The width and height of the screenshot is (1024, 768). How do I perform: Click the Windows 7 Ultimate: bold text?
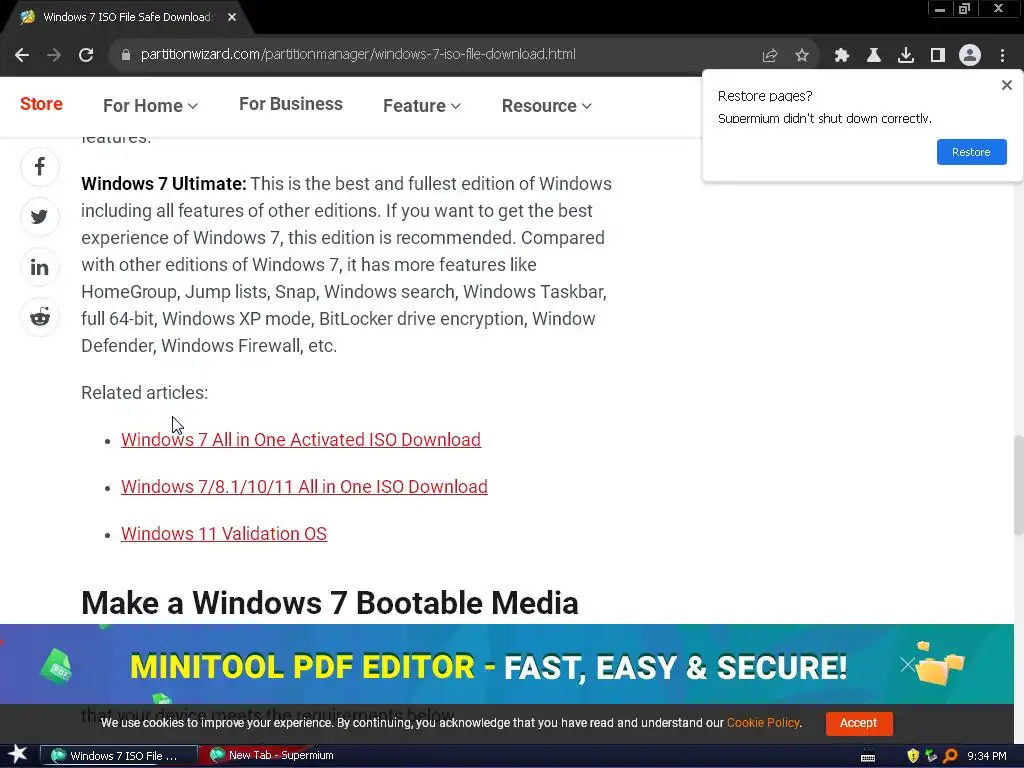(x=164, y=184)
